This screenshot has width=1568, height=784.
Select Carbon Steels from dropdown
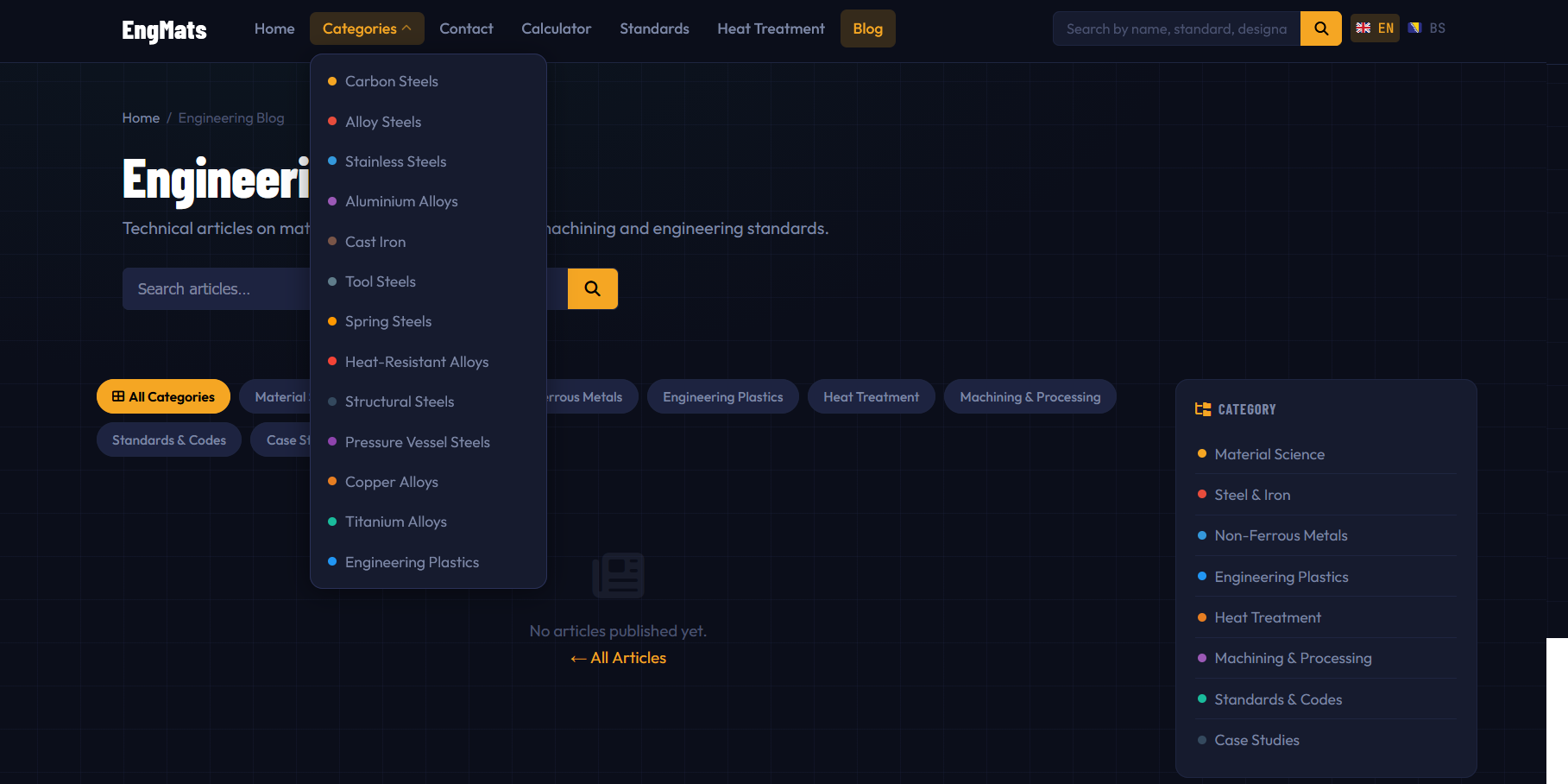click(428, 81)
